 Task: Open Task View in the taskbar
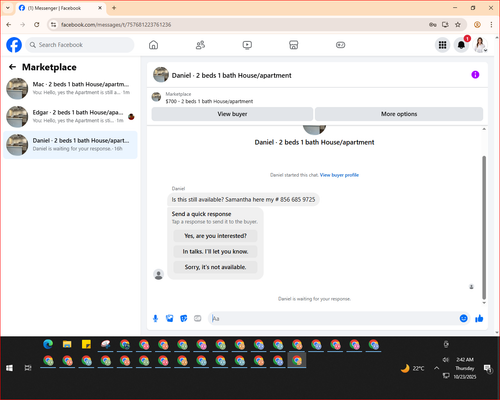coord(28,368)
